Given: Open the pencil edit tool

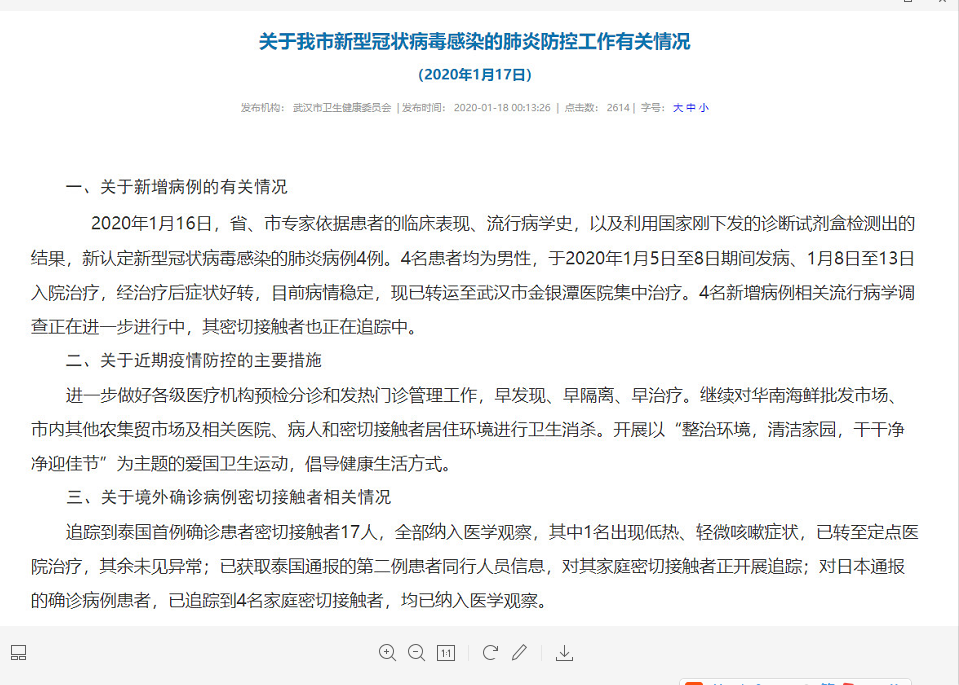Looking at the screenshot, I should 519,653.
